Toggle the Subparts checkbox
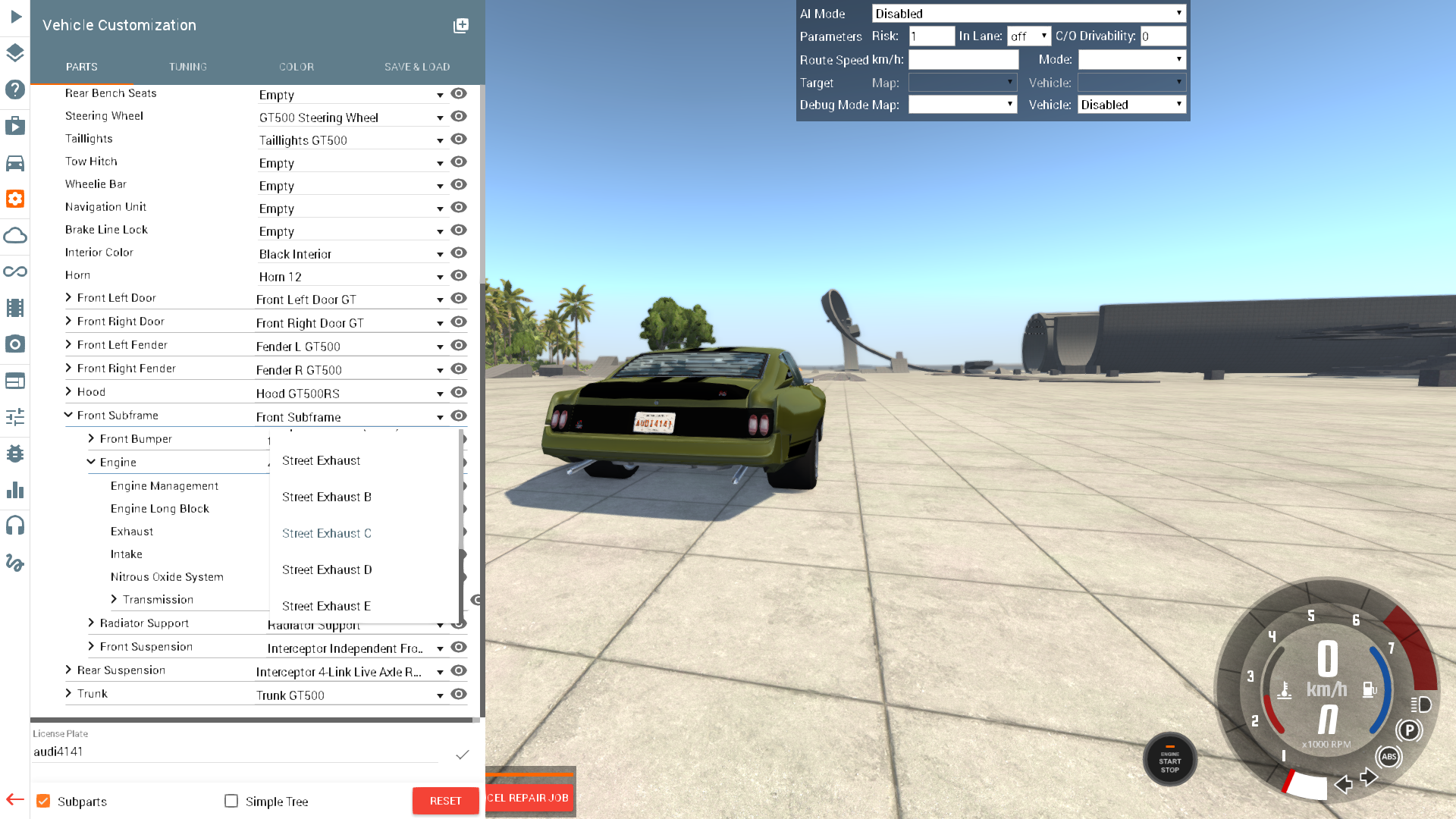 tap(43, 801)
